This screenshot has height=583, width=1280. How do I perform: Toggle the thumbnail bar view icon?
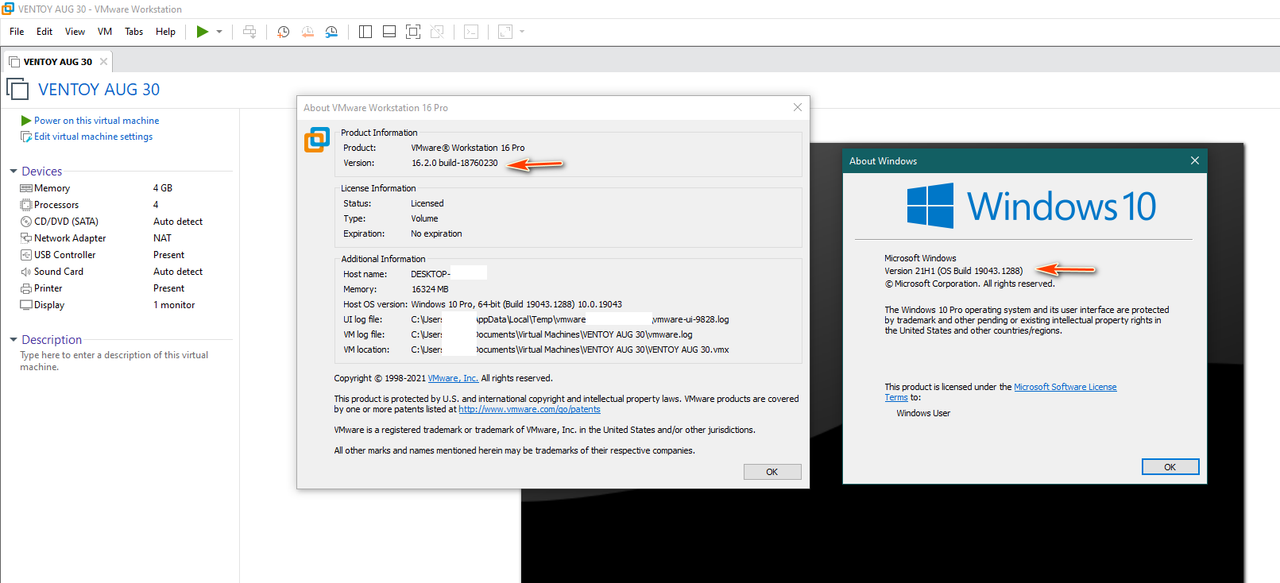point(389,32)
